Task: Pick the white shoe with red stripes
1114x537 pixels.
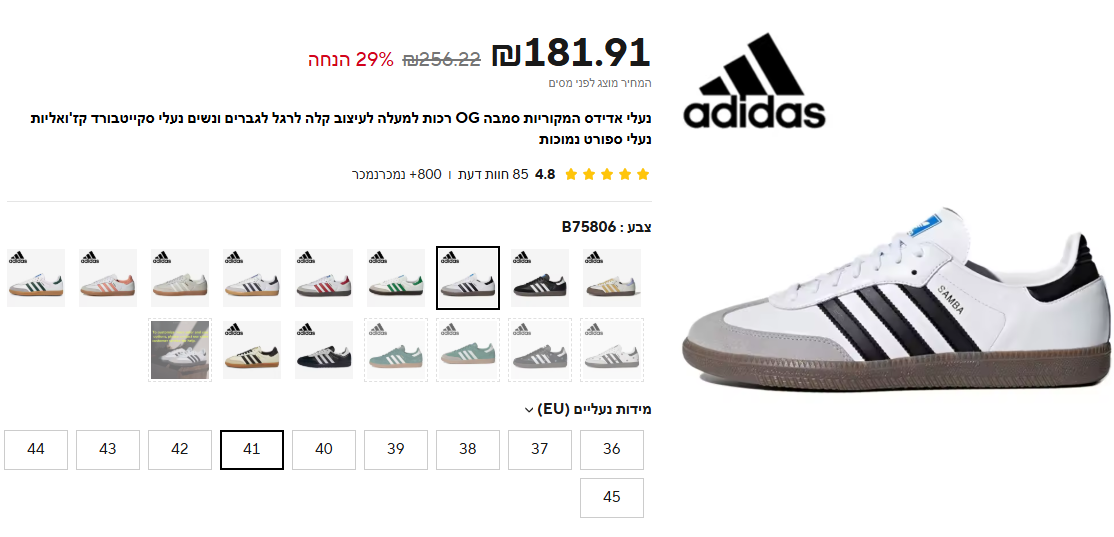Action: pyautogui.click(x=324, y=278)
